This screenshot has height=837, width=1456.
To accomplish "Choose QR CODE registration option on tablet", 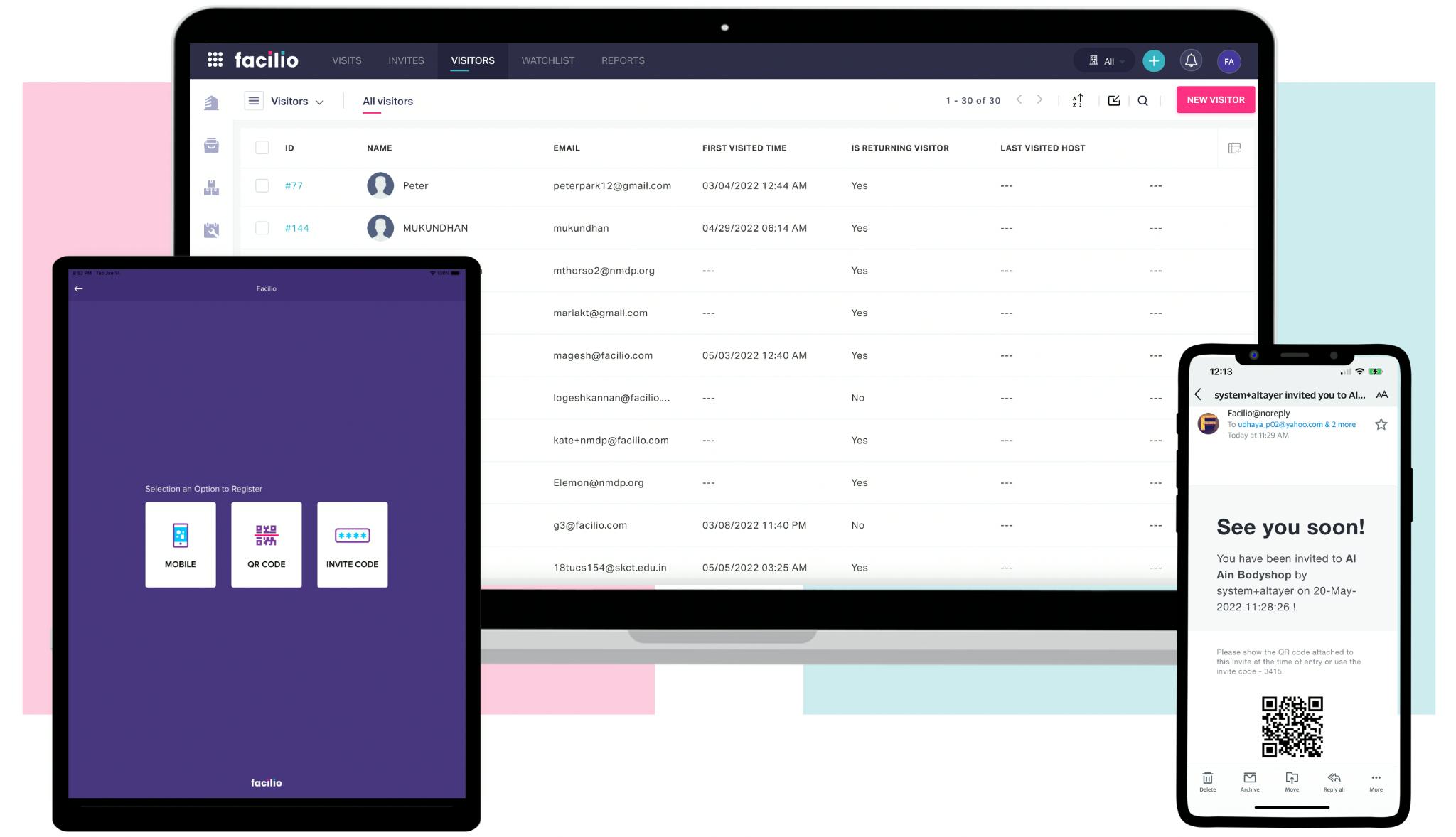I will [x=266, y=544].
